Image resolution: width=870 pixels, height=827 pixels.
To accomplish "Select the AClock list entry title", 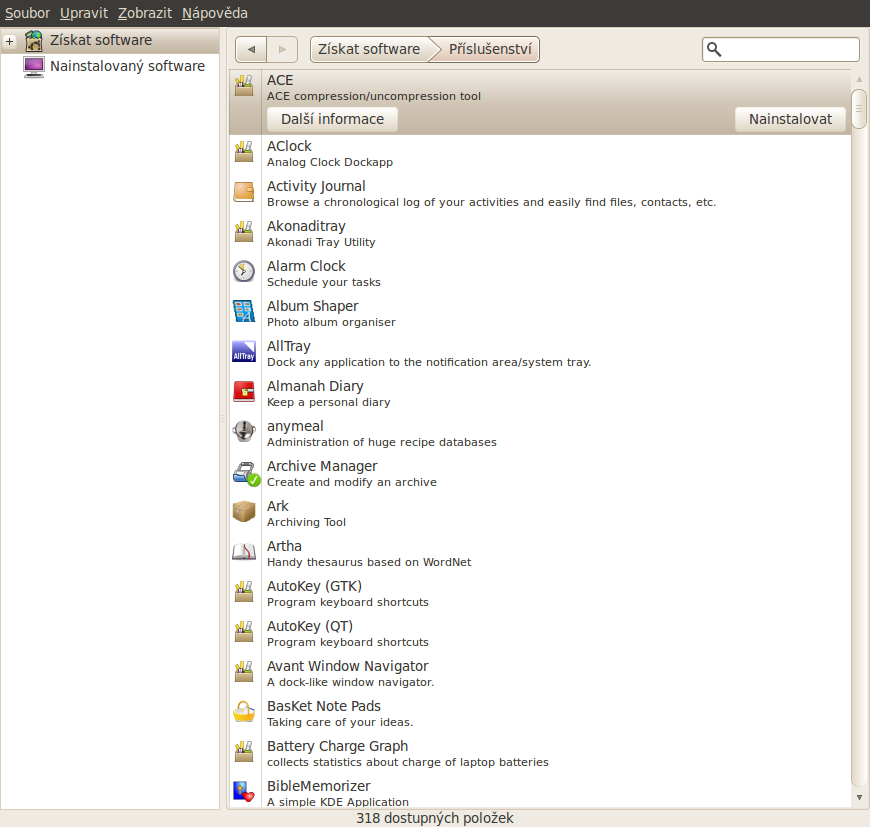I will tap(289, 146).
